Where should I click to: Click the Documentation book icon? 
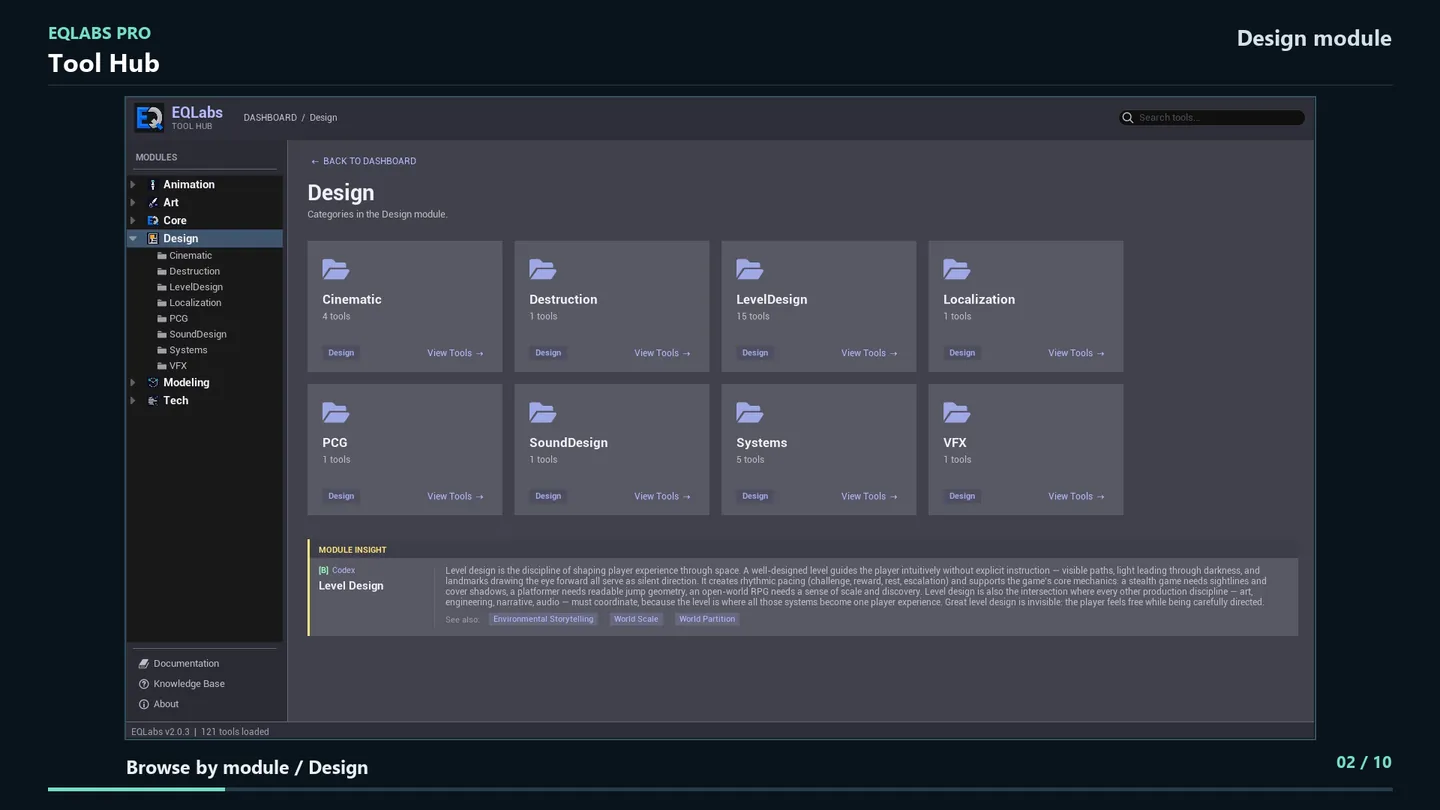(144, 664)
